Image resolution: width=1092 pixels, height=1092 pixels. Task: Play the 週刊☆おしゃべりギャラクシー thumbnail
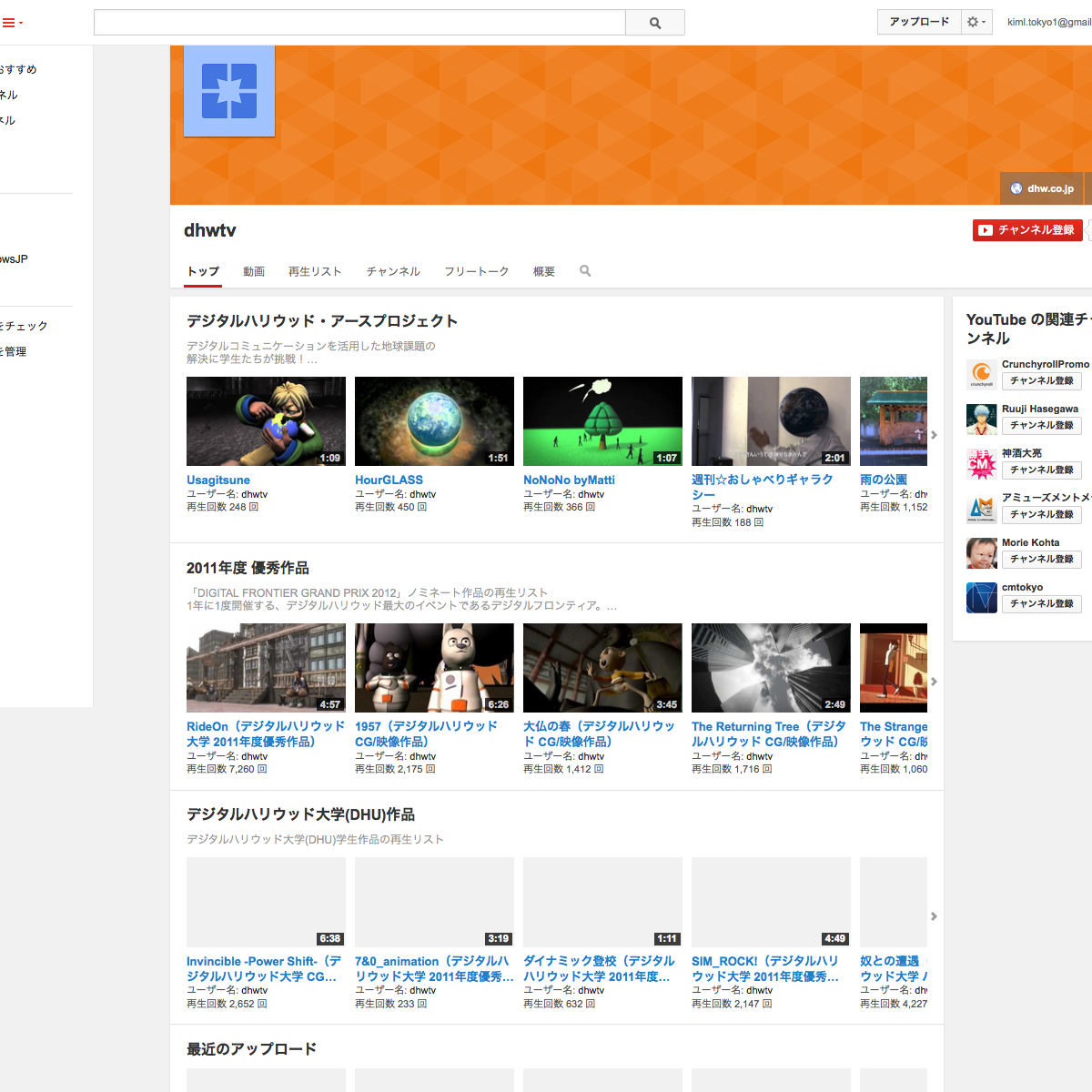(x=771, y=421)
